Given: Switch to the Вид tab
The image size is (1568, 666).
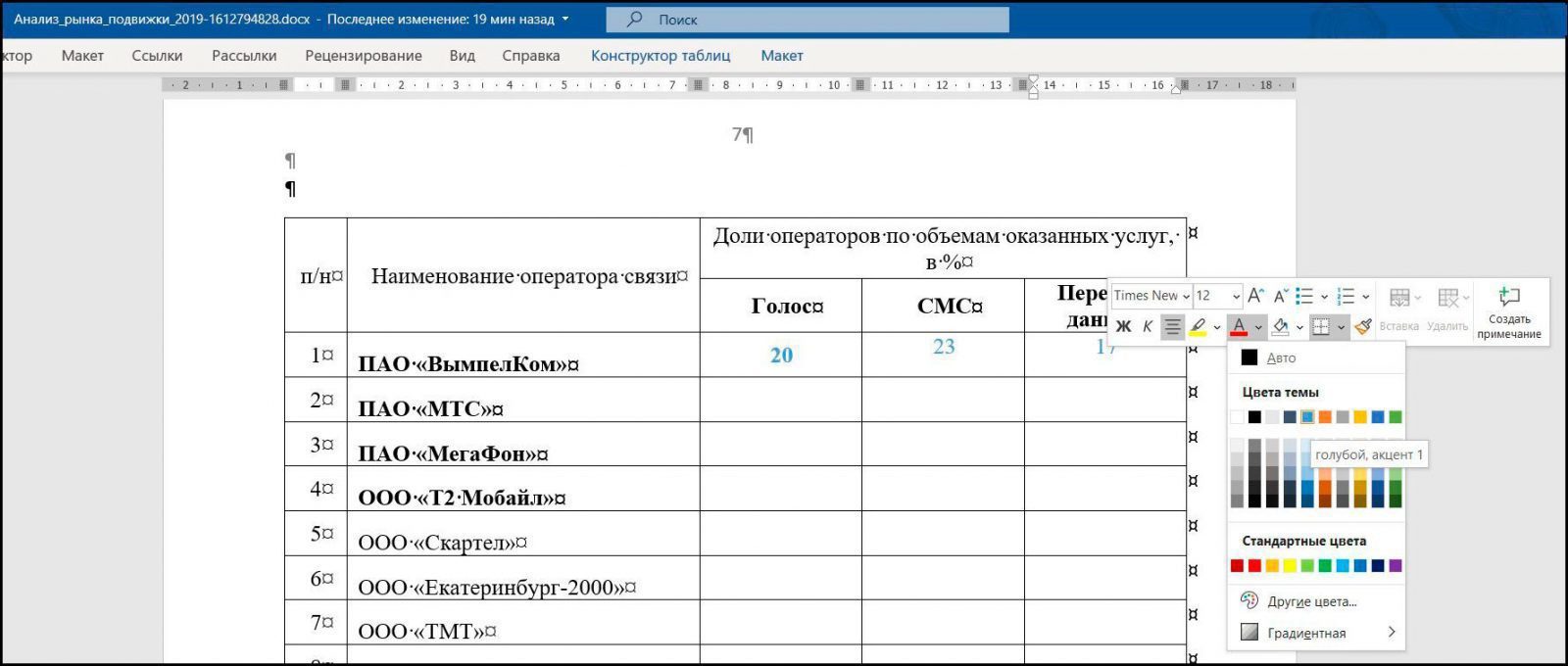Looking at the screenshot, I should [x=463, y=56].
